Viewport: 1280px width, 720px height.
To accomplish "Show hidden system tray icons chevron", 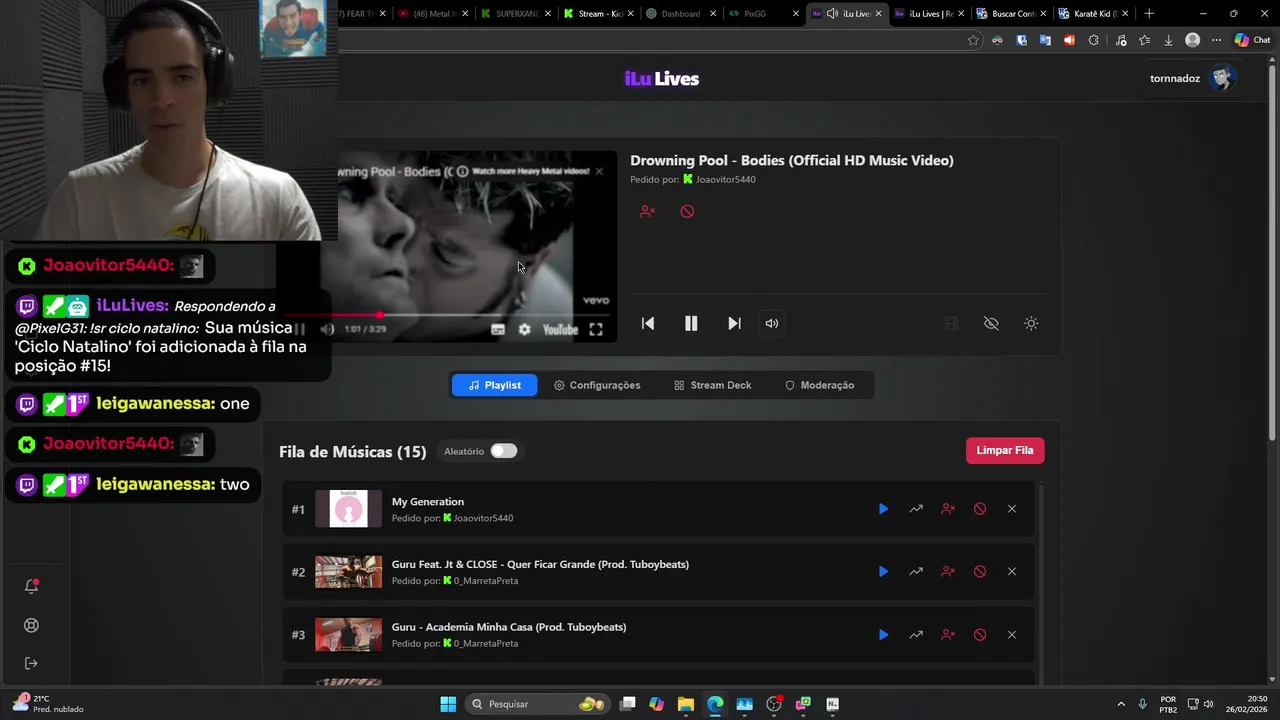I will pos(1121,704).
